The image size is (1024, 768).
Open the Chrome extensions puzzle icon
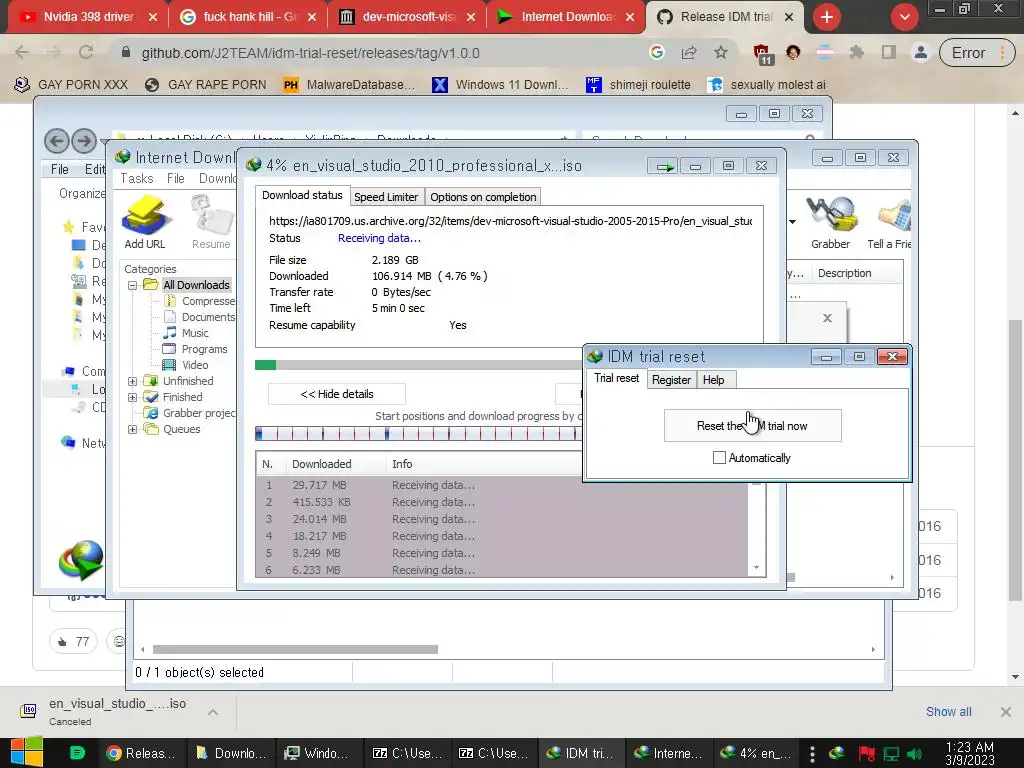point(857,52)
